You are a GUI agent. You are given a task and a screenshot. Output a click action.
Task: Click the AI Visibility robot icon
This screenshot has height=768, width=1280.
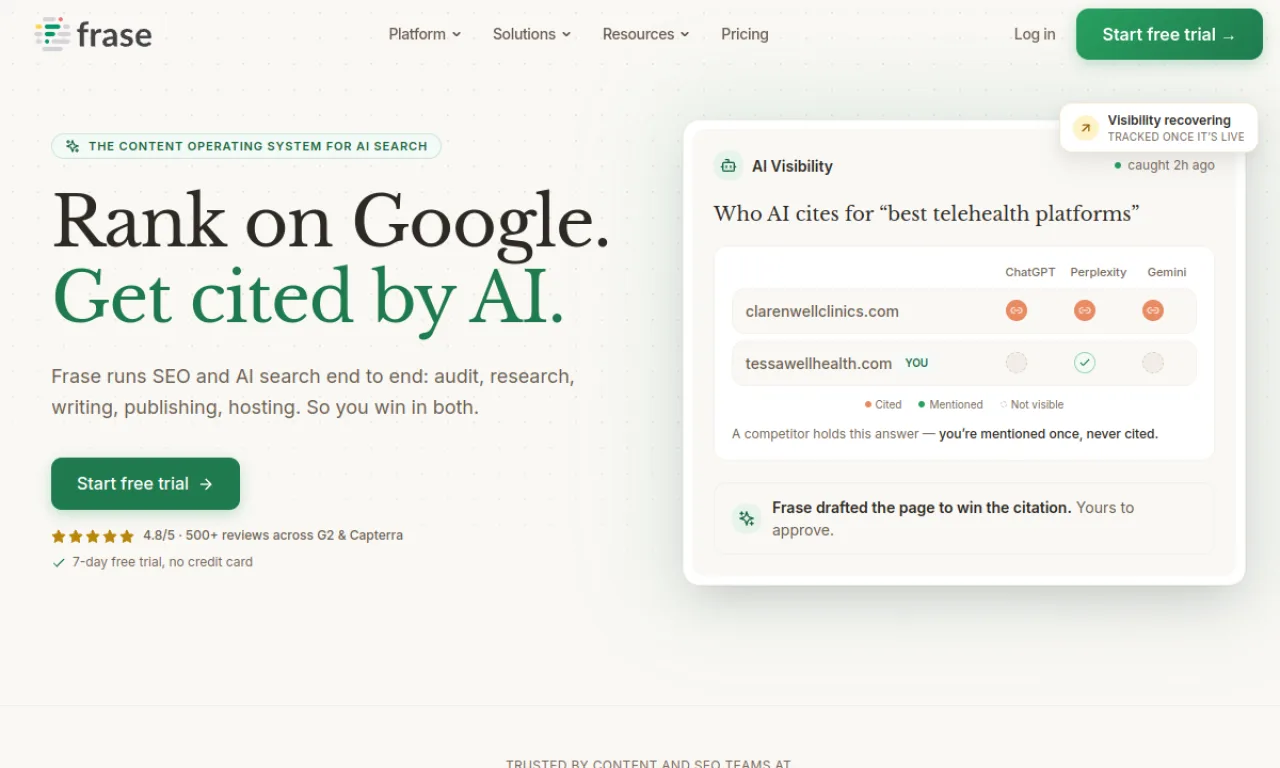pyautogui.click(x=728, y=166)
